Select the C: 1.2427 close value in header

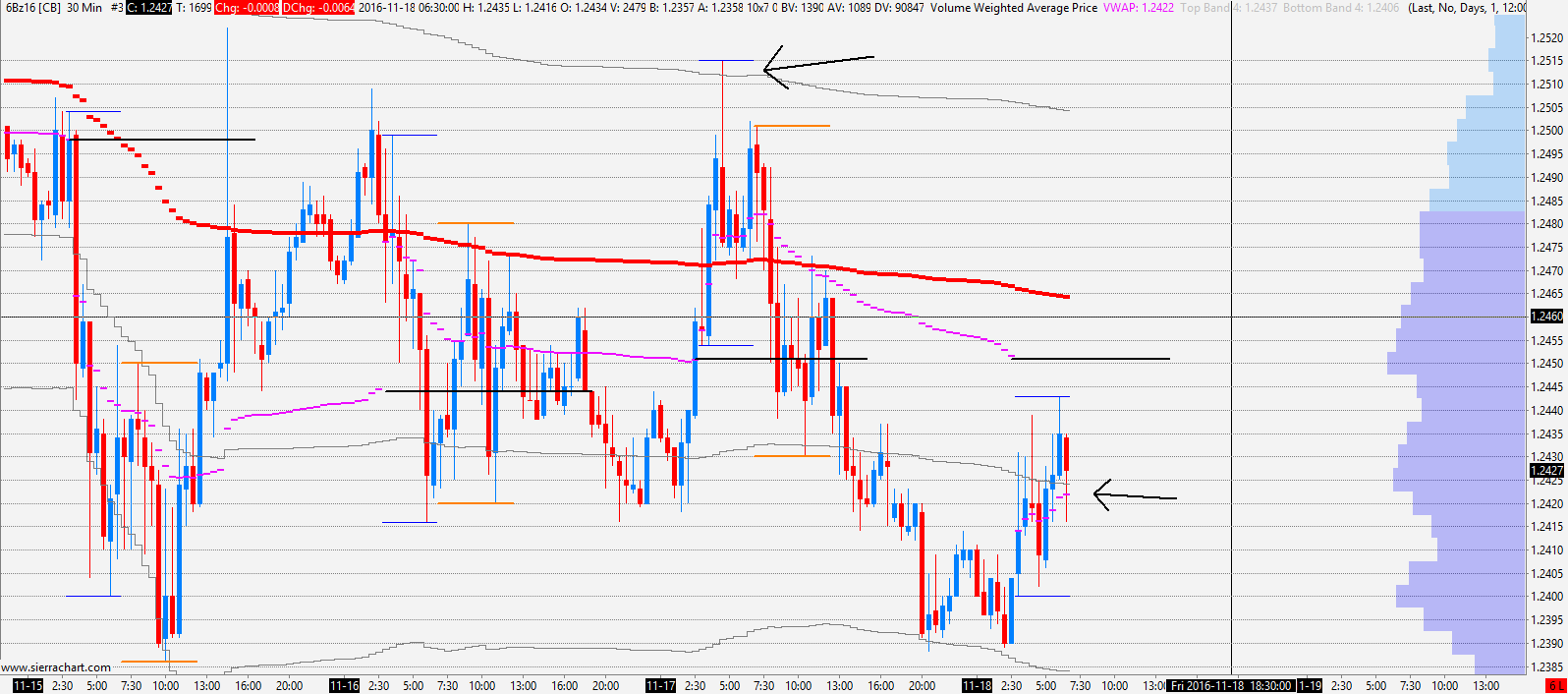(149, 8)
